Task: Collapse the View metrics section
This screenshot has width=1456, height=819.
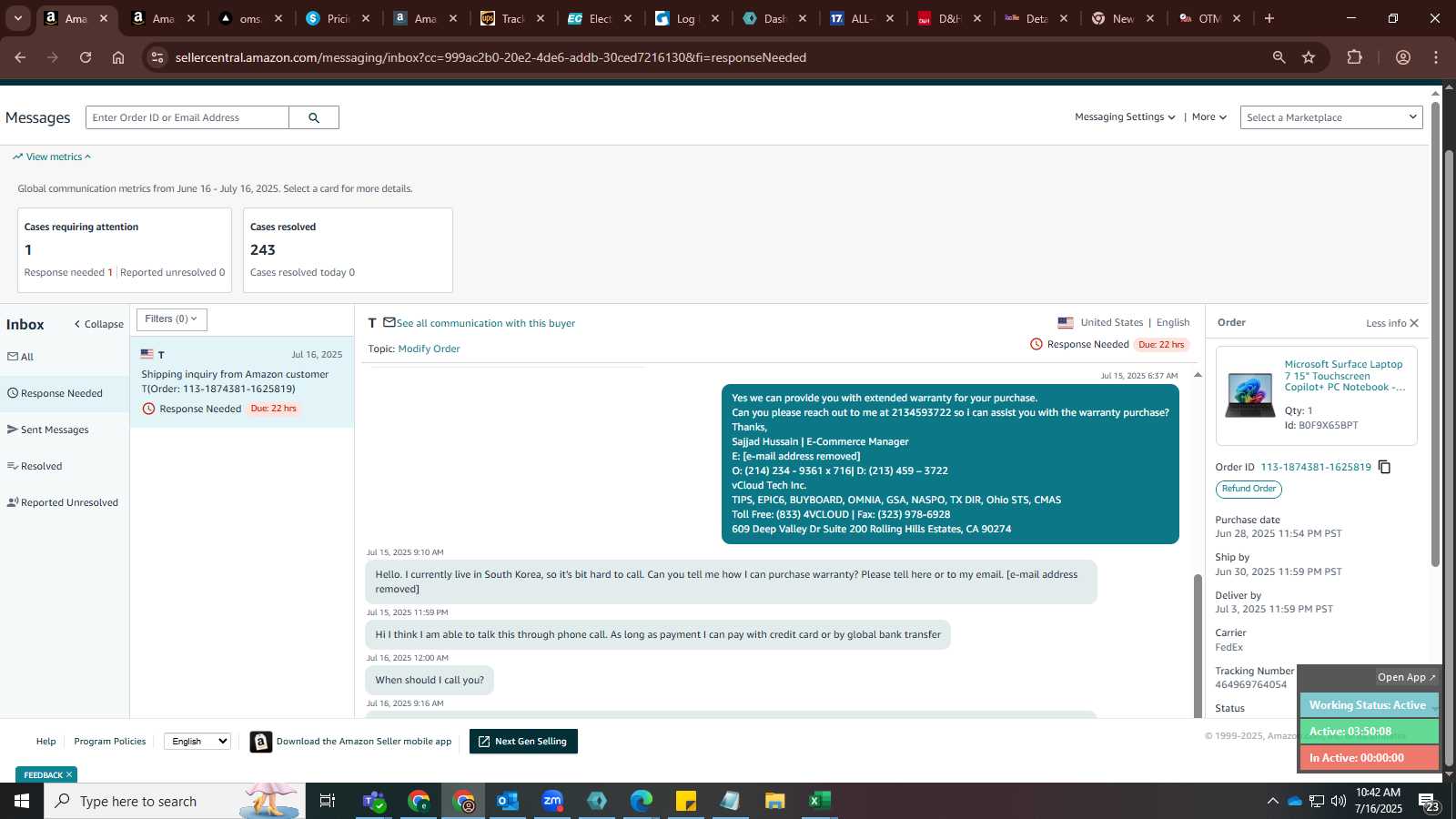Action: (52, 157)
